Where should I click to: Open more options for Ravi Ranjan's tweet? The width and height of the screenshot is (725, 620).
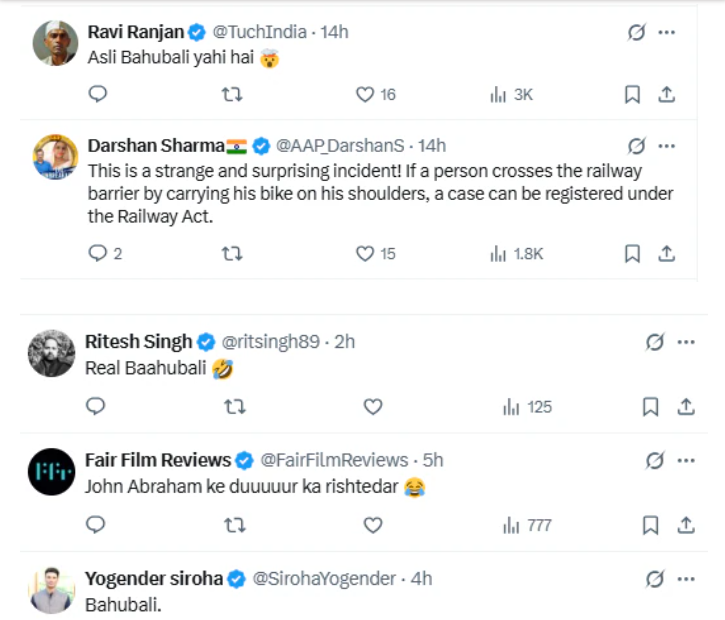pyautogui.click(x=666, y=32)
